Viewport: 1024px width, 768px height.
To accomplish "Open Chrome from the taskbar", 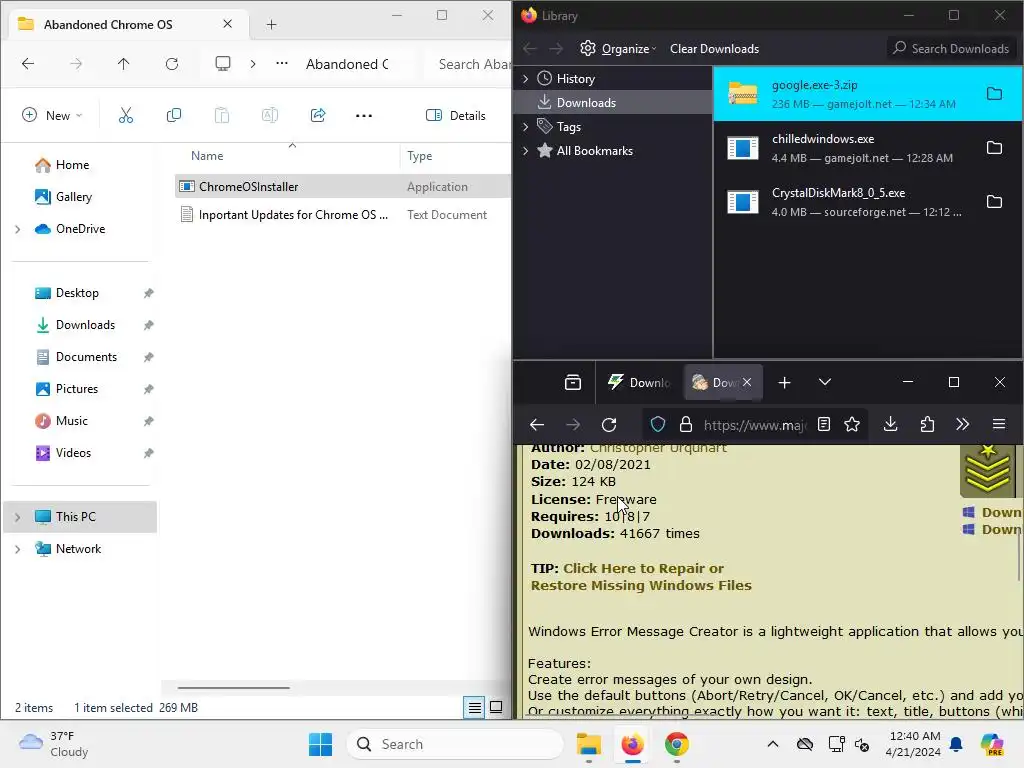I will (x=677, y=744).
